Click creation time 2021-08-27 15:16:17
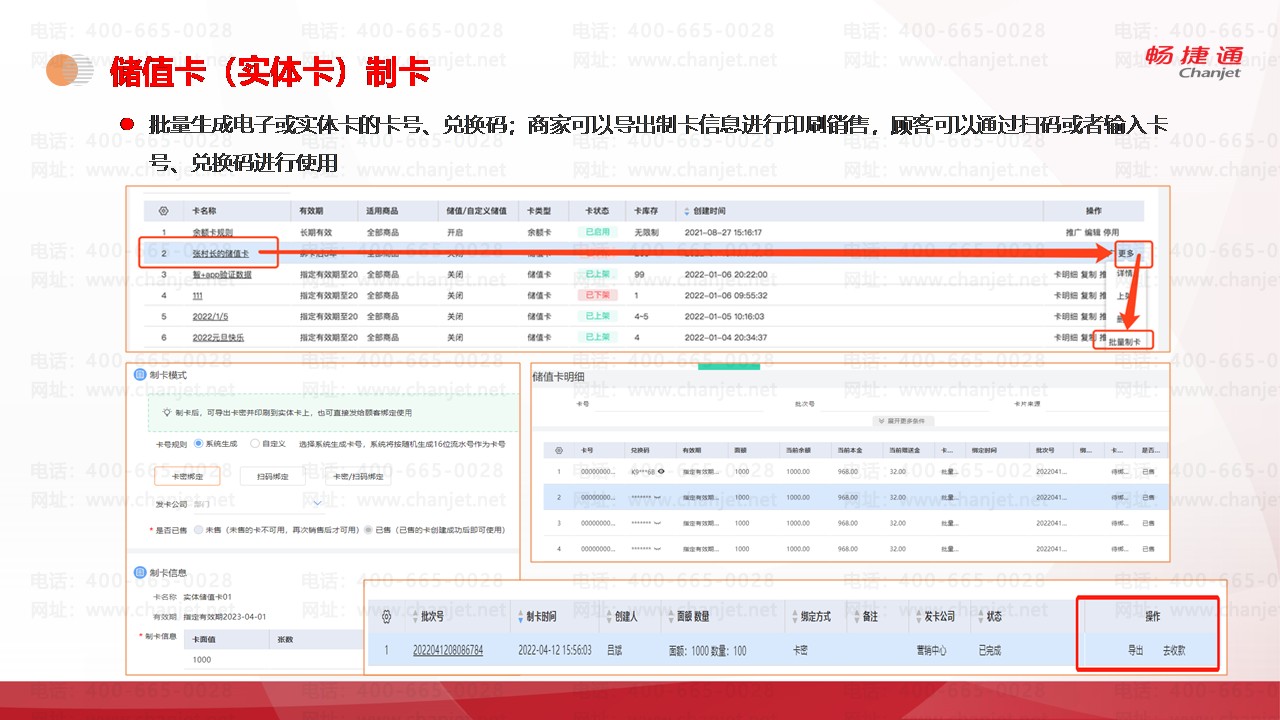Viewport: 1280px width, 720px height. tap(723, 232)
